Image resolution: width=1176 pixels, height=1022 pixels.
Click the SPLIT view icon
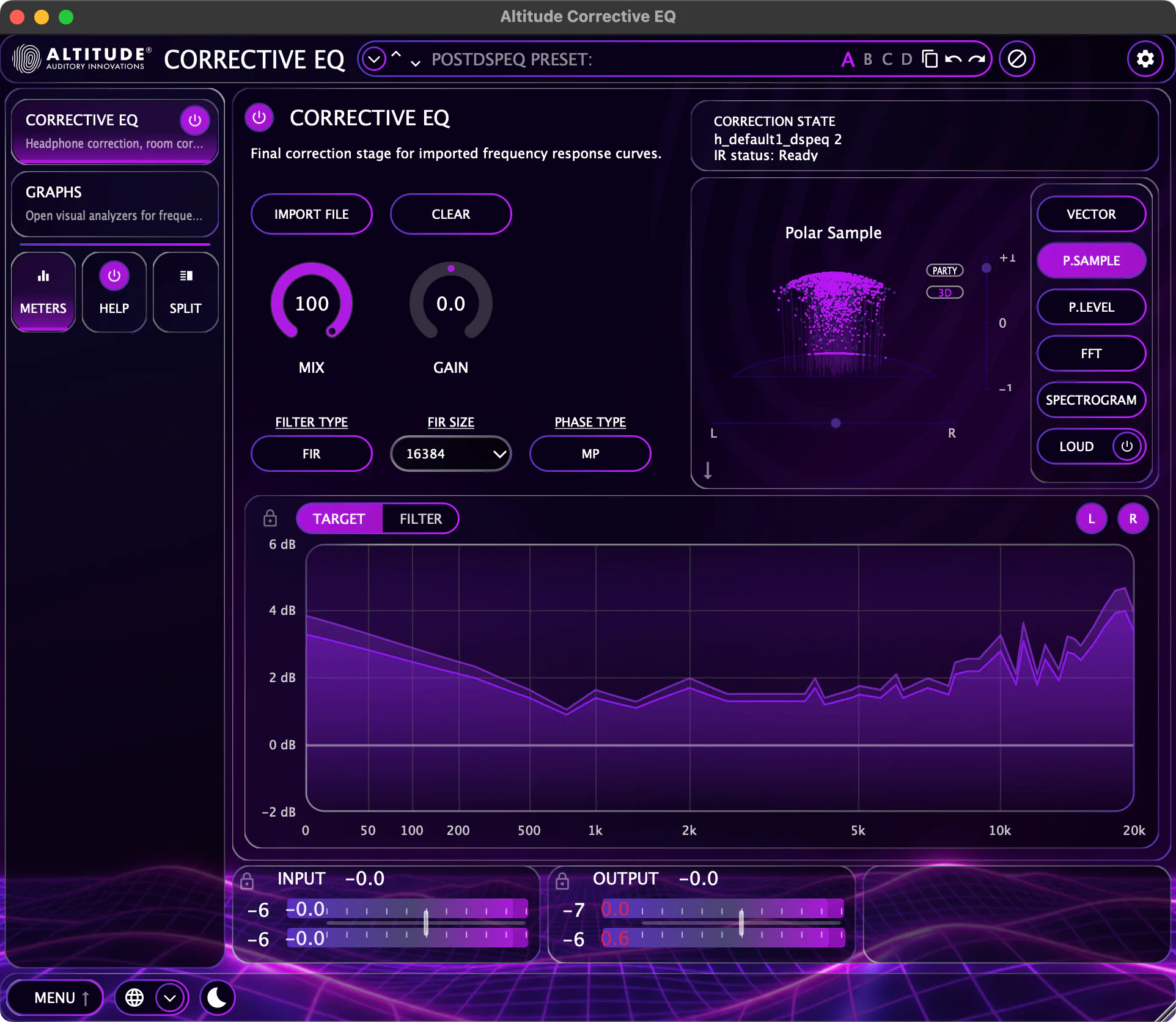click(185, 292)
